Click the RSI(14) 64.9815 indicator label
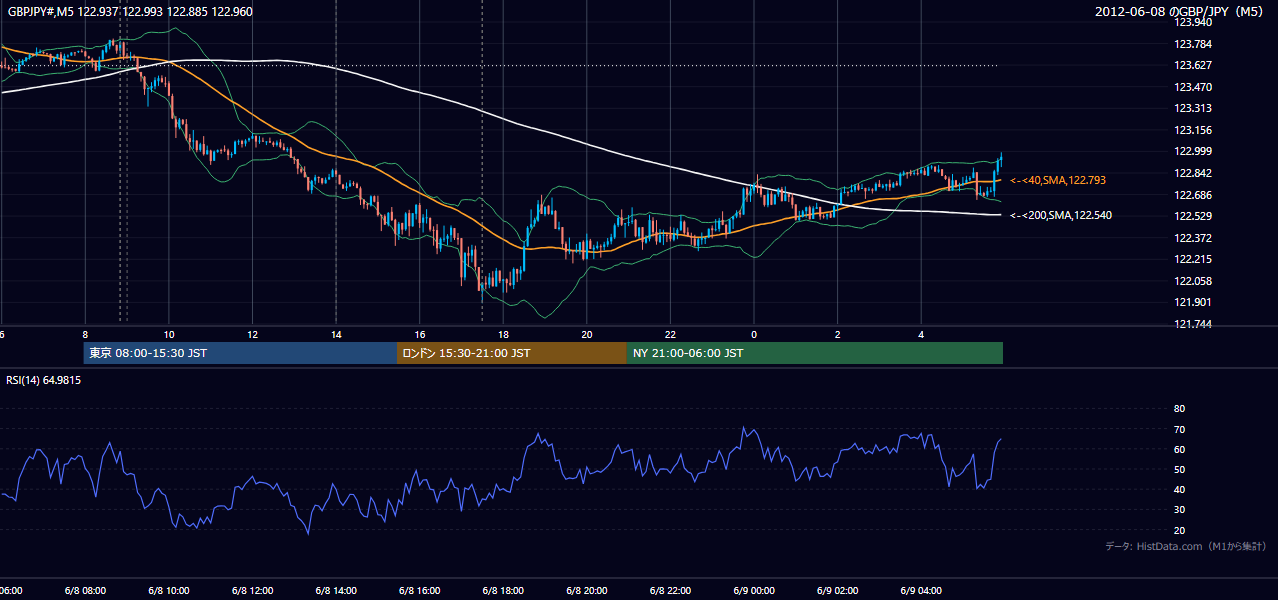Image resolution: width=1278 pixels, height=600 pixels. tap(44, 380)
